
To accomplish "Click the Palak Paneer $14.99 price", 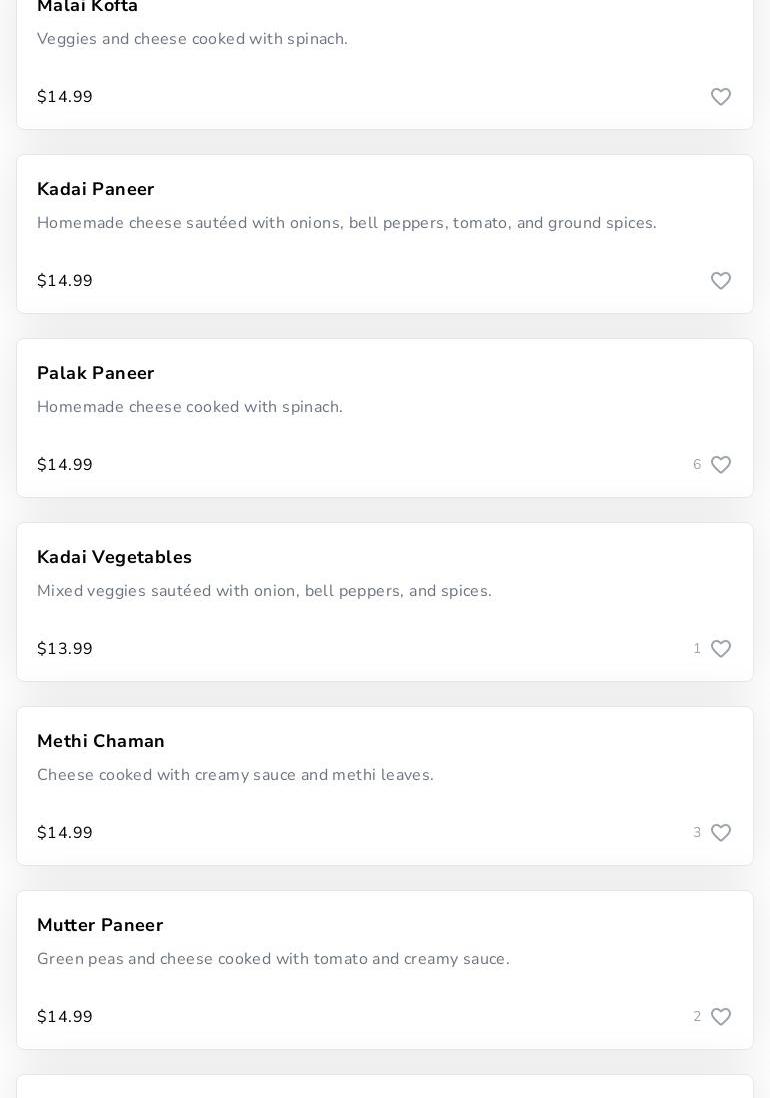I will (65, 465).
